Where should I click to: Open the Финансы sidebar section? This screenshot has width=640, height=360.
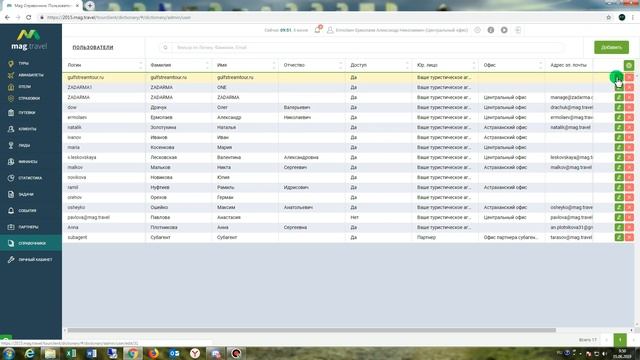tap(27, 162)
